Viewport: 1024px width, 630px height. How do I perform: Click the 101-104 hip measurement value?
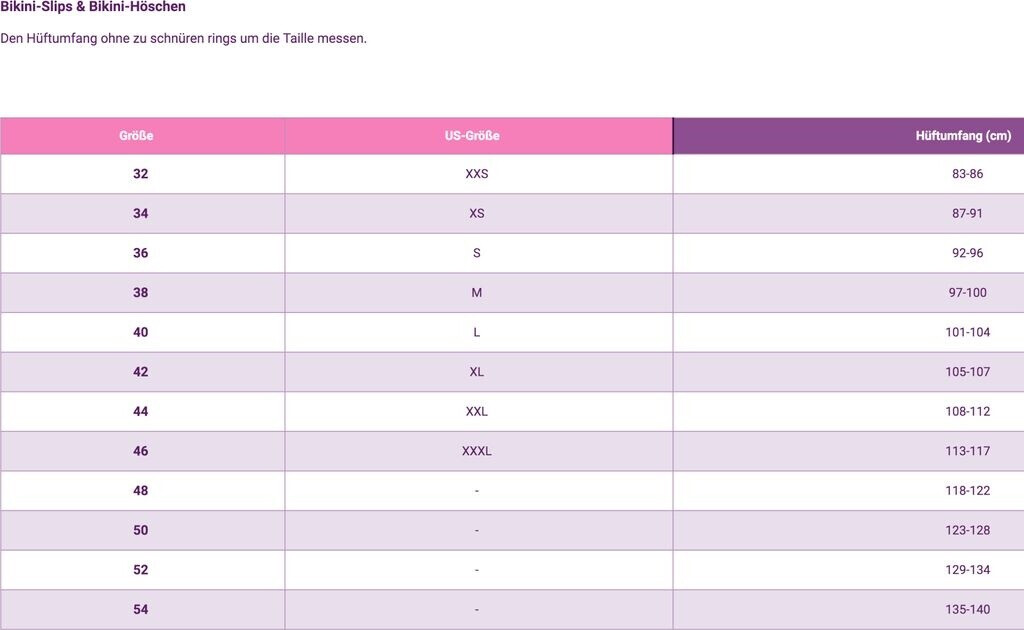coord(967,332)
